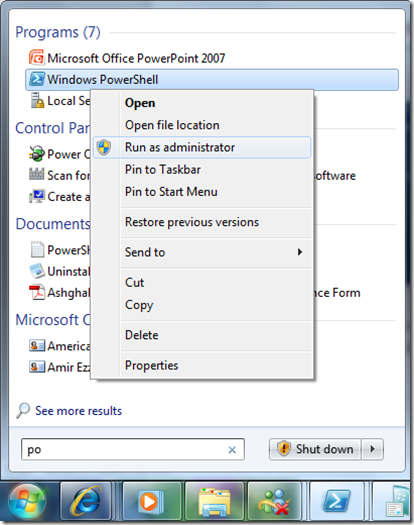
Task: Open Windows Explorer folder in taskbar
Action: 214,502
